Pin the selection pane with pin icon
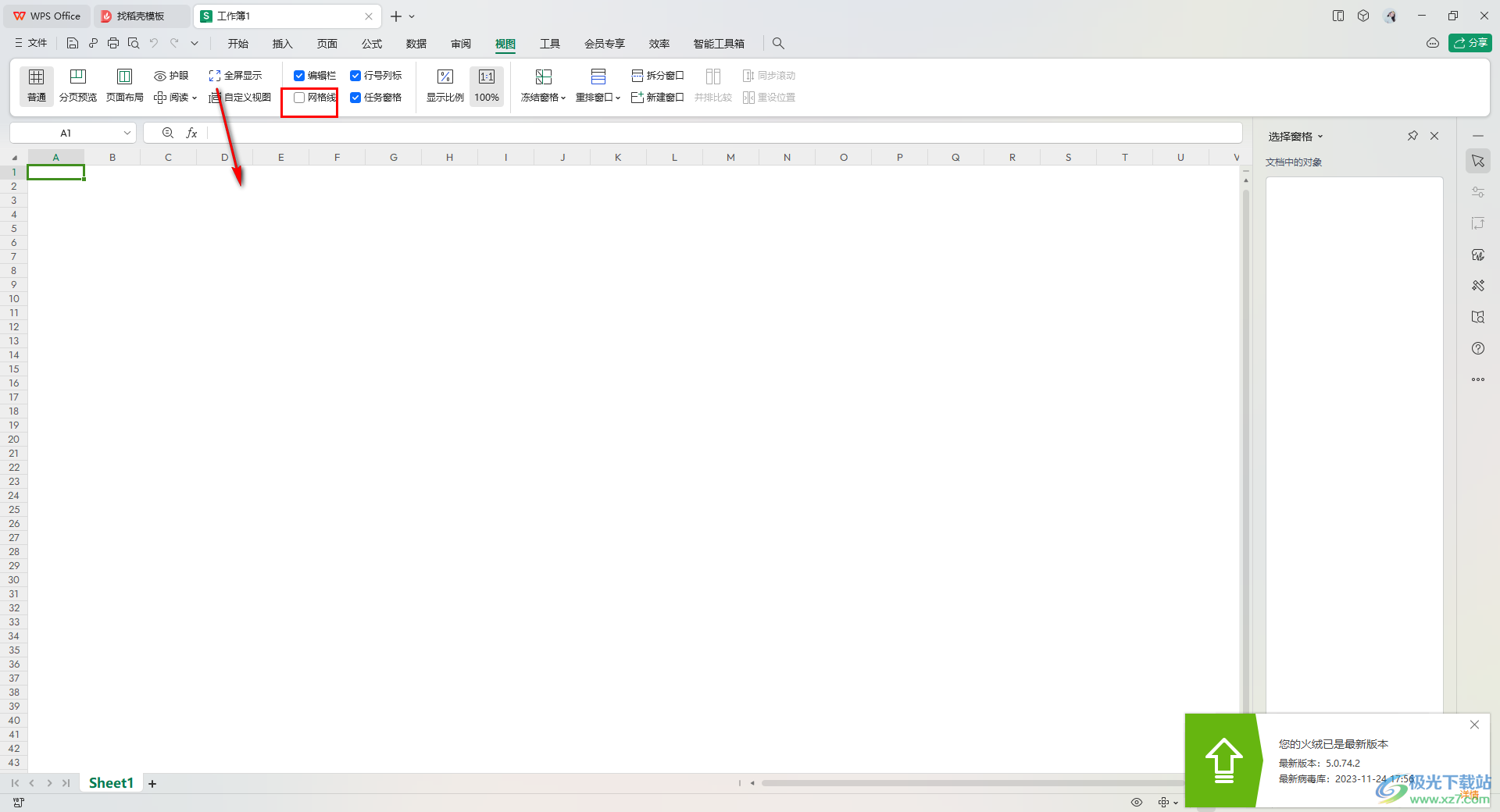Image resolution: width=1500 pixels, height=812 pixels. click(1412, 136)
